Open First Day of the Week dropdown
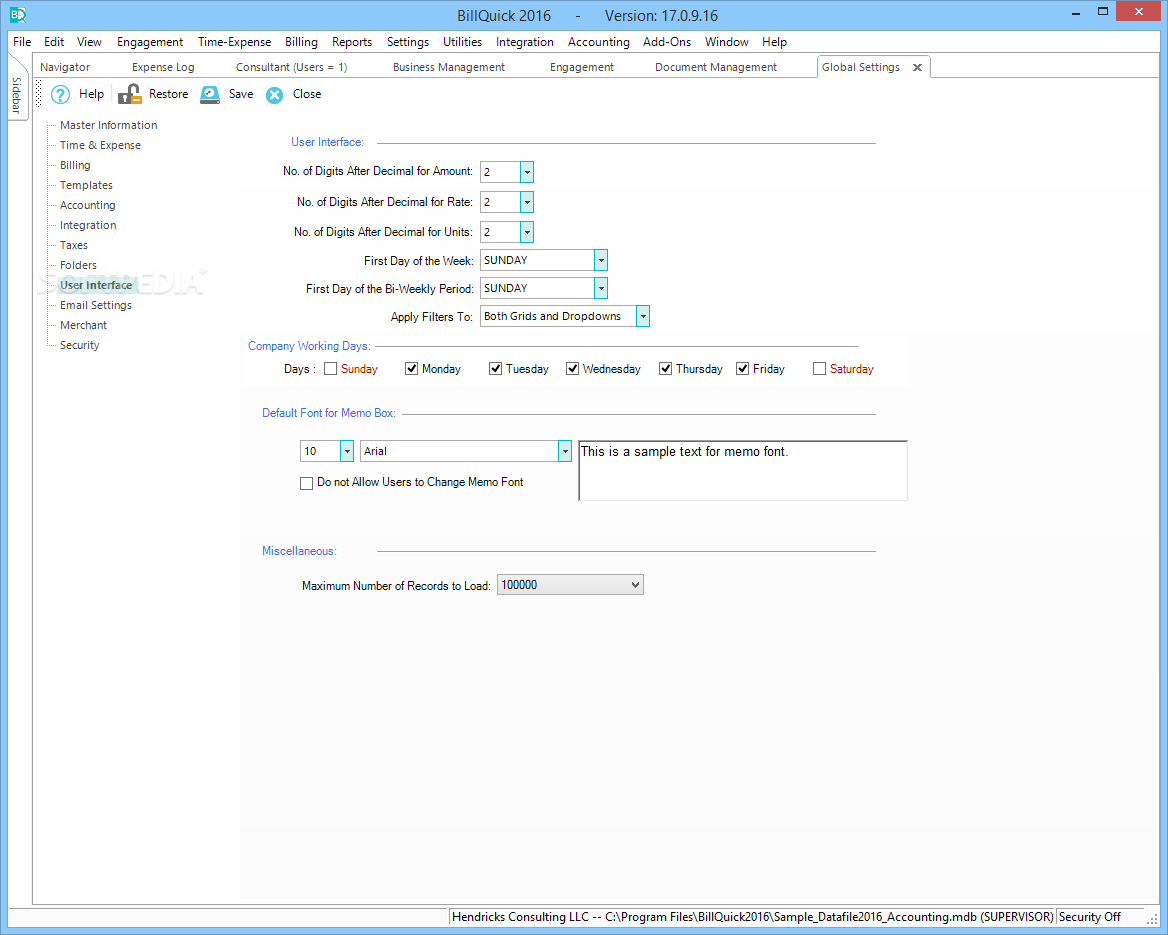1168x935 pixels. coord(600,260)
